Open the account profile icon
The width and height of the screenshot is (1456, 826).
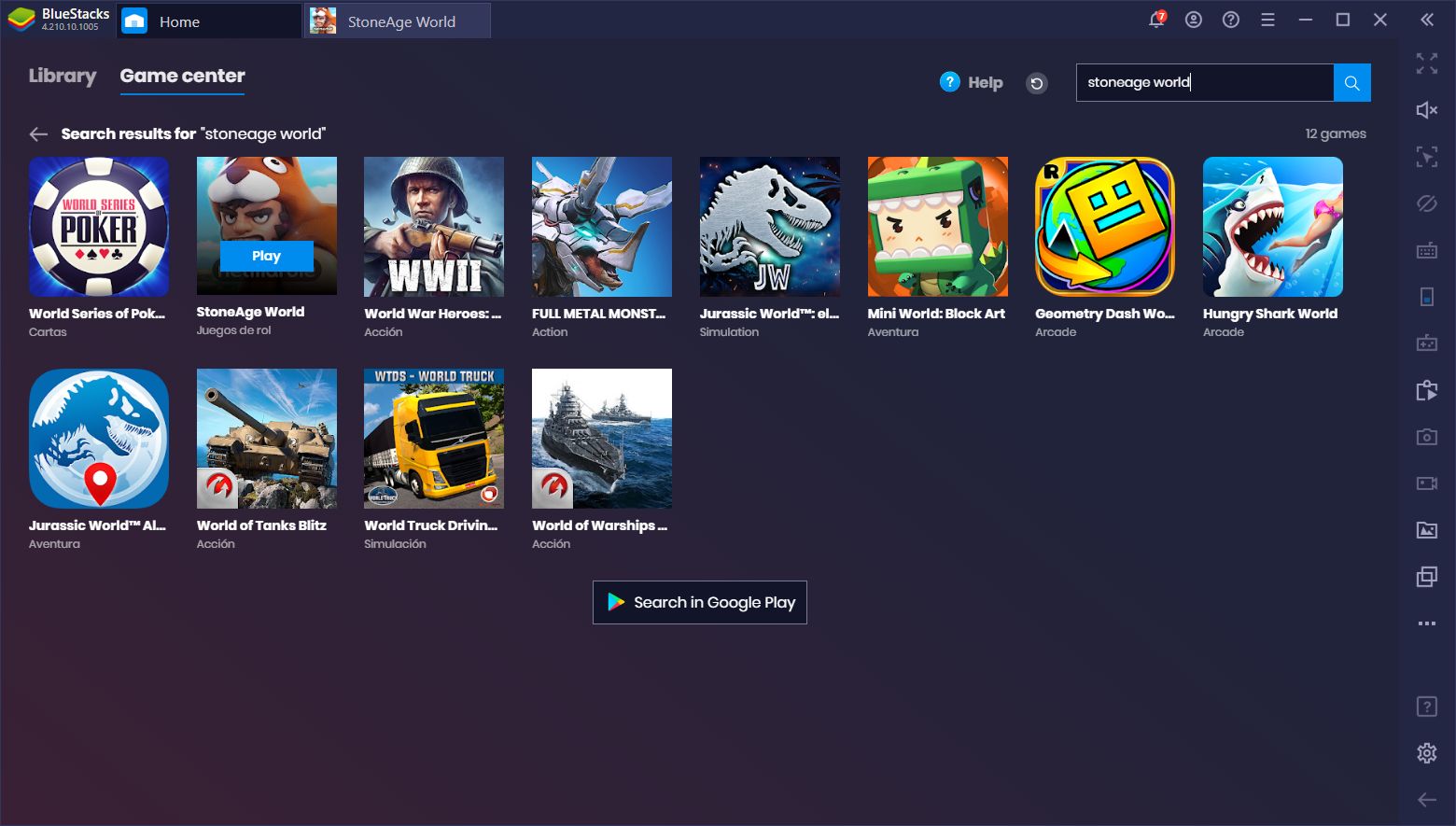1194,20
